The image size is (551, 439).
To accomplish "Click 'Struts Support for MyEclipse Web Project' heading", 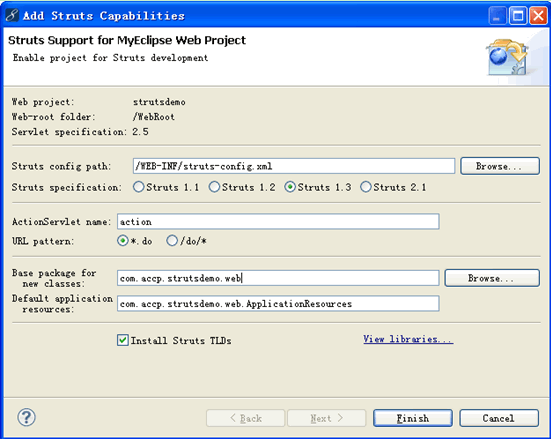I will (127, 40).
